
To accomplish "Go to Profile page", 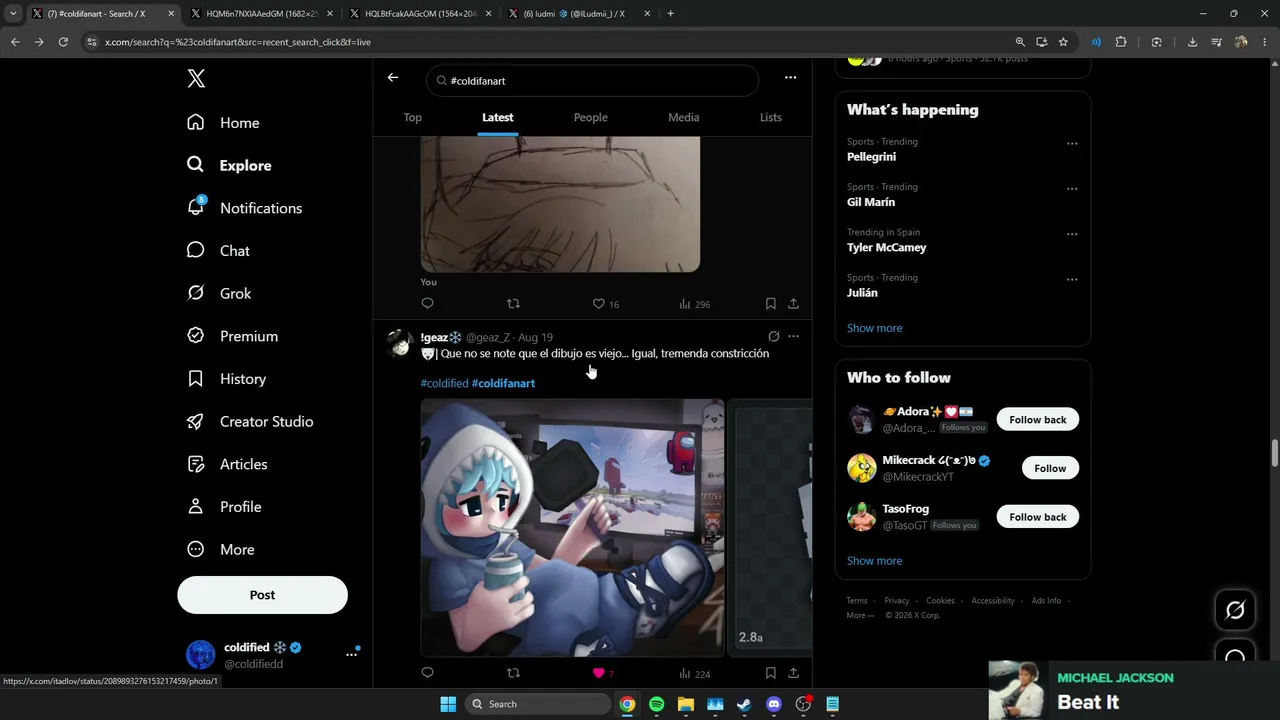I will pos(224,507).
